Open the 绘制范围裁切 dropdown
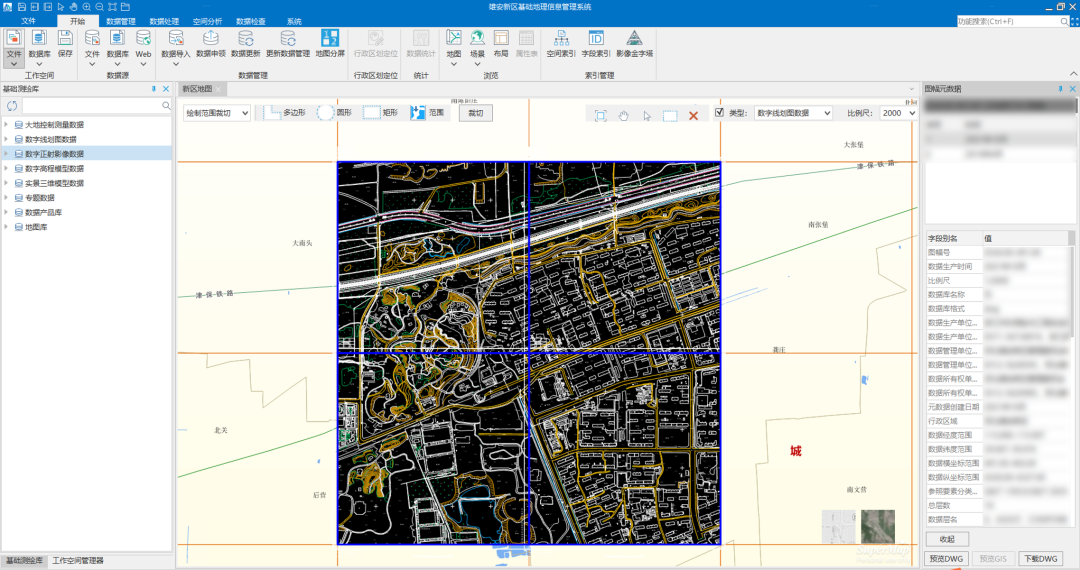The width and height of the screenshot is (1080, 570). click(215, 113)
